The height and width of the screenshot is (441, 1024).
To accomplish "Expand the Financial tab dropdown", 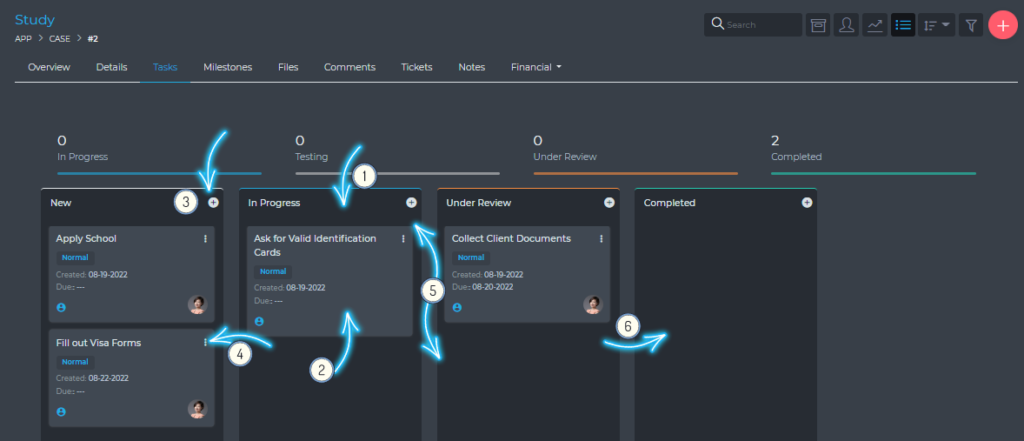I will [x=536, y=67].
